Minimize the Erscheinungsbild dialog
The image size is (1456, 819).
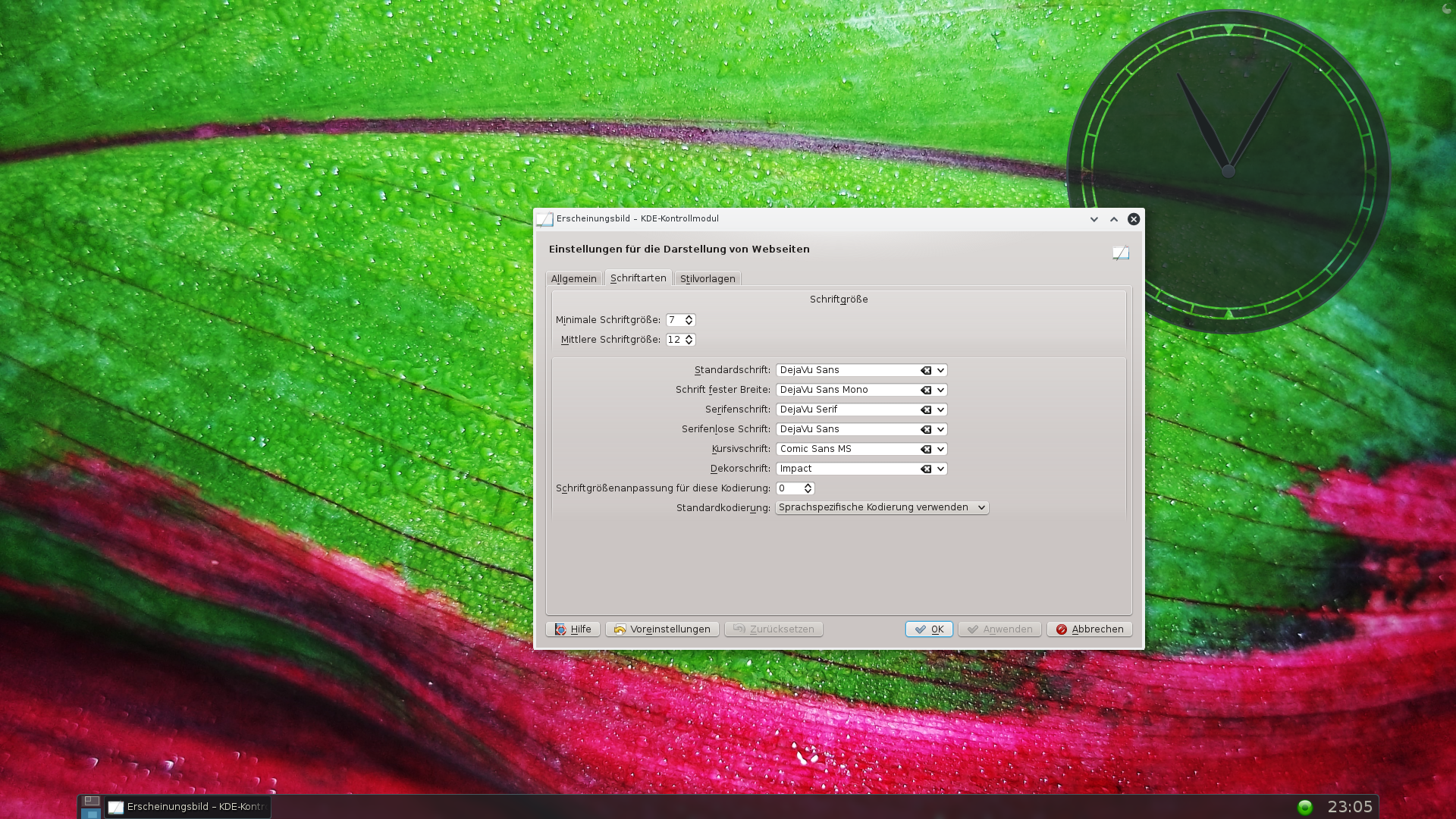pyautogui.click(x=1094, y=219)
